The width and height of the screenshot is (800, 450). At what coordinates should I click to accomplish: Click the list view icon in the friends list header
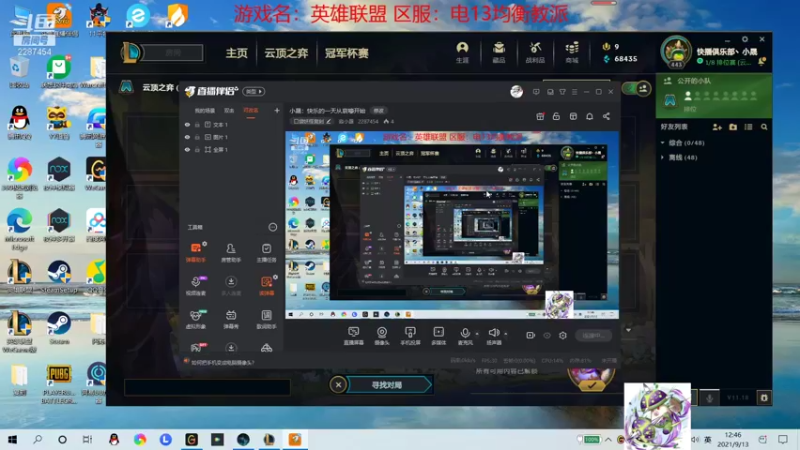coord(748,127)
